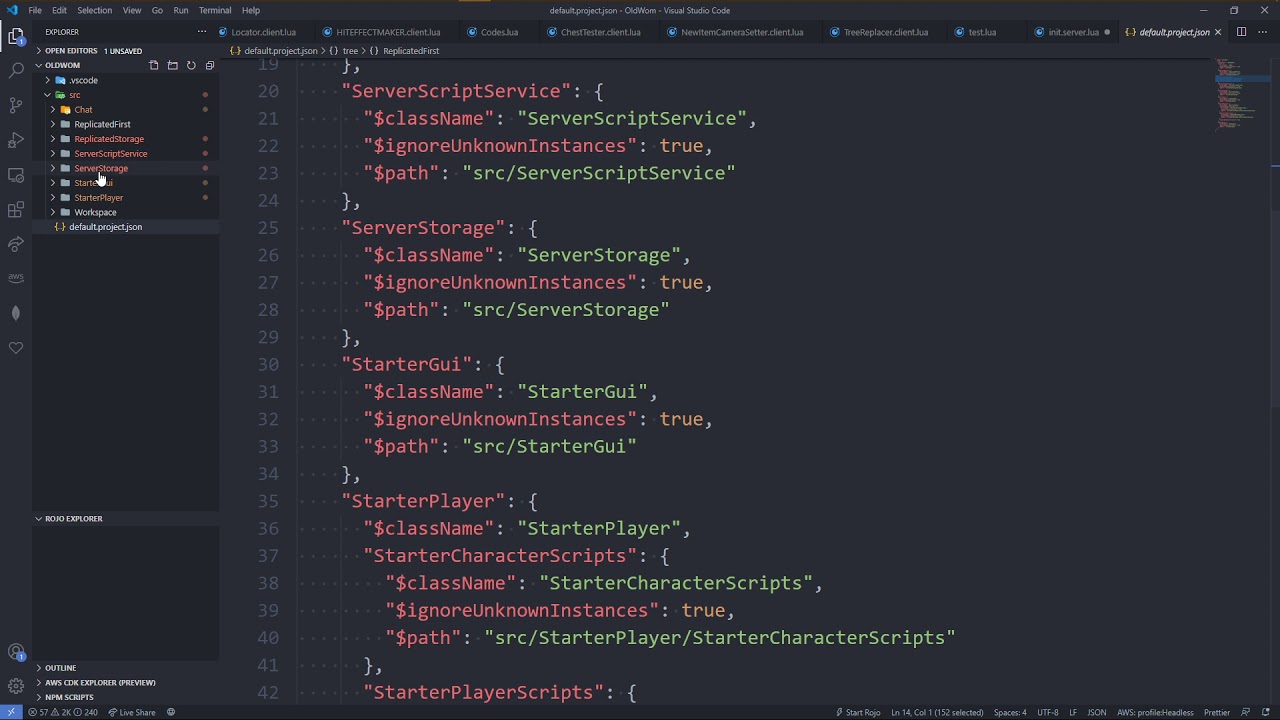Click the remote window status bar icon
1280x720 pixels.
point(11,712)
